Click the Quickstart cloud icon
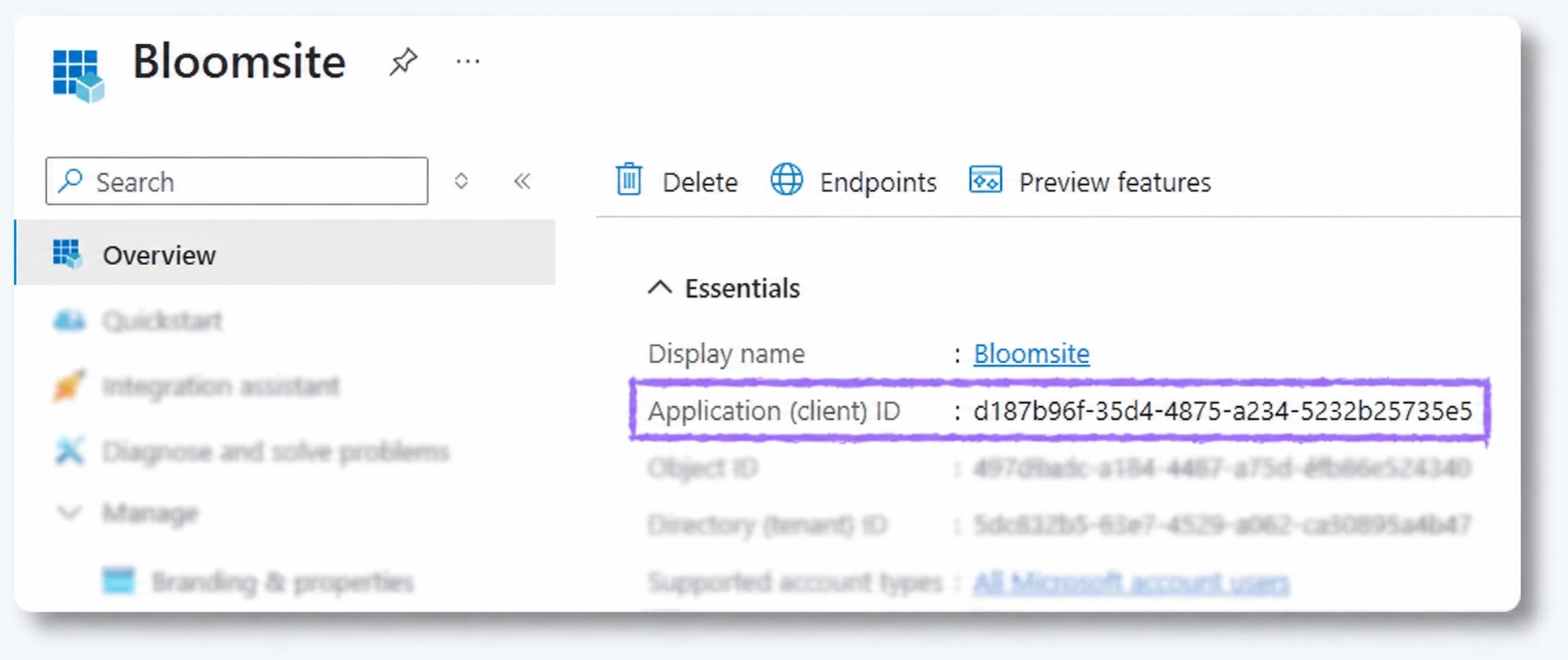The height and width of the screenshot is (660, 1568). pos(69,321)
